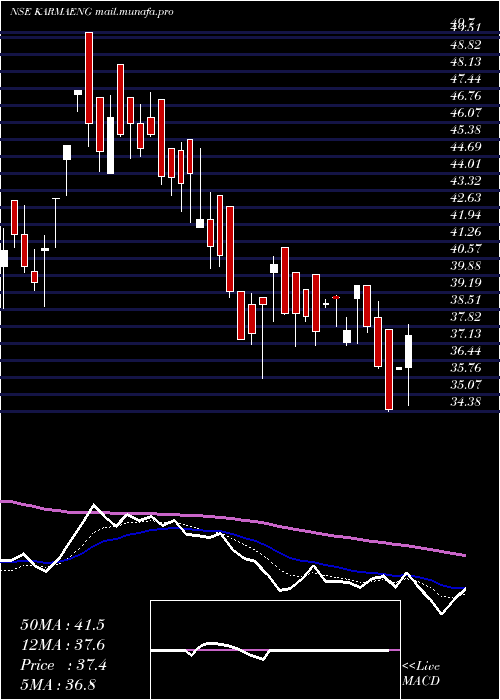The width and height of the screenshot is (500, 700).
Task: Click the 46.76 price axis label
Action: pos(466,96)
